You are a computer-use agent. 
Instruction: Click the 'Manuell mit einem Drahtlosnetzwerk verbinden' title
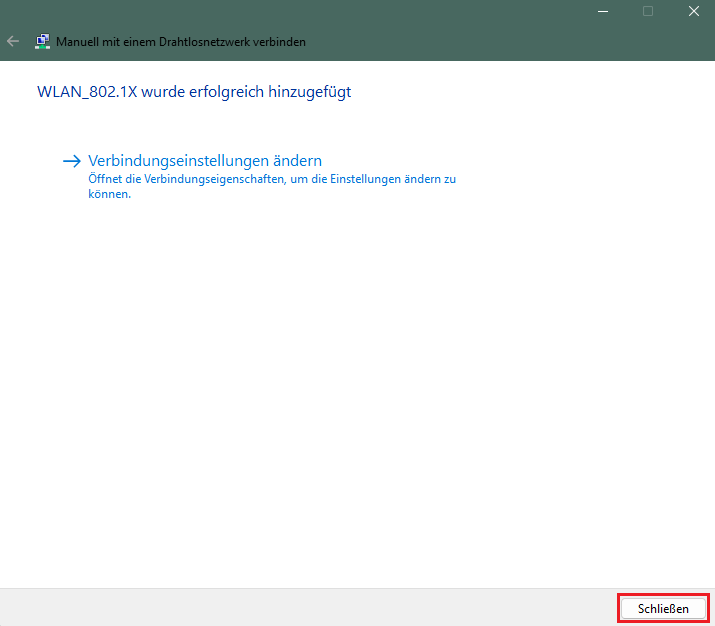point(181,42)
